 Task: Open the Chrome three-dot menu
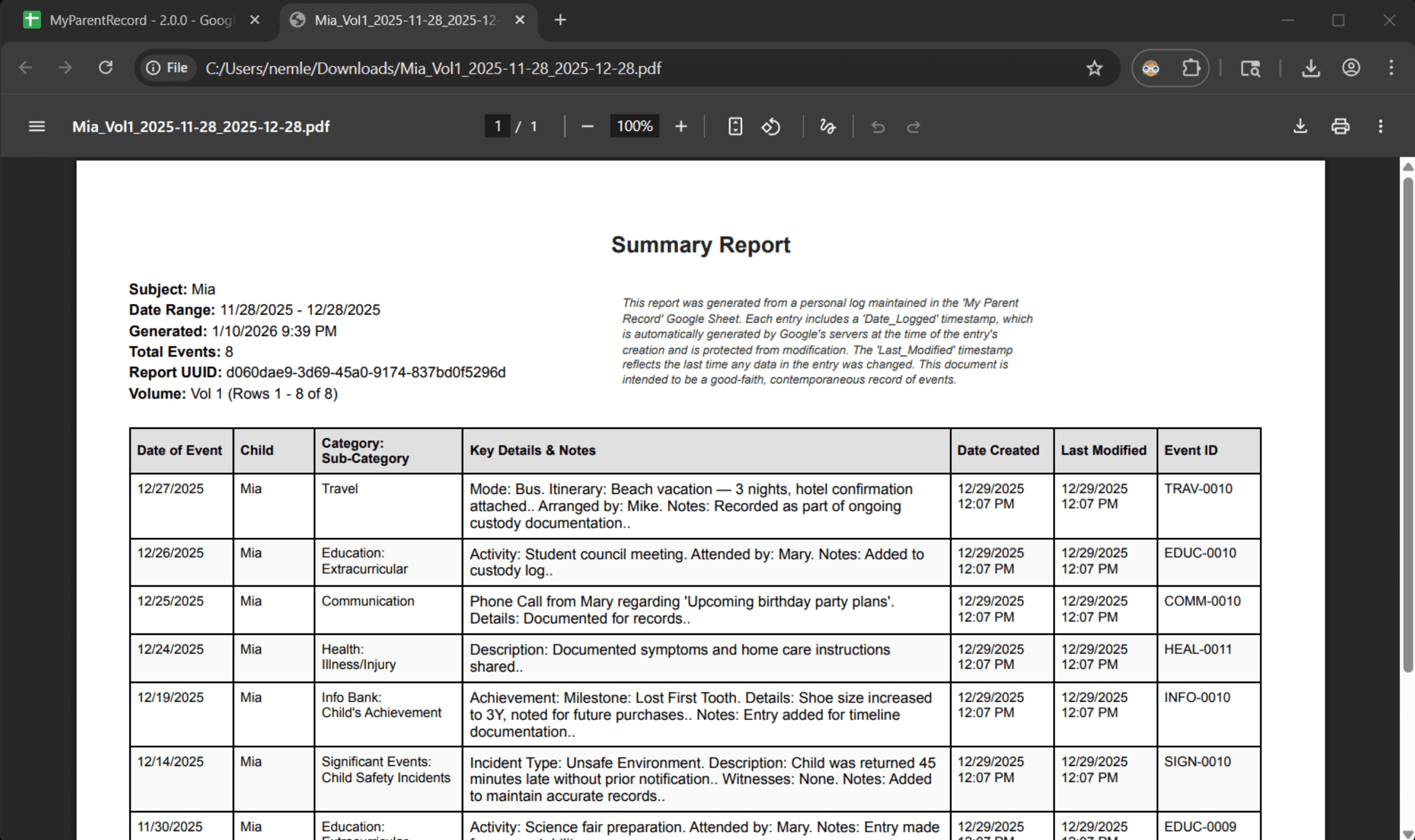point(1391,68)
